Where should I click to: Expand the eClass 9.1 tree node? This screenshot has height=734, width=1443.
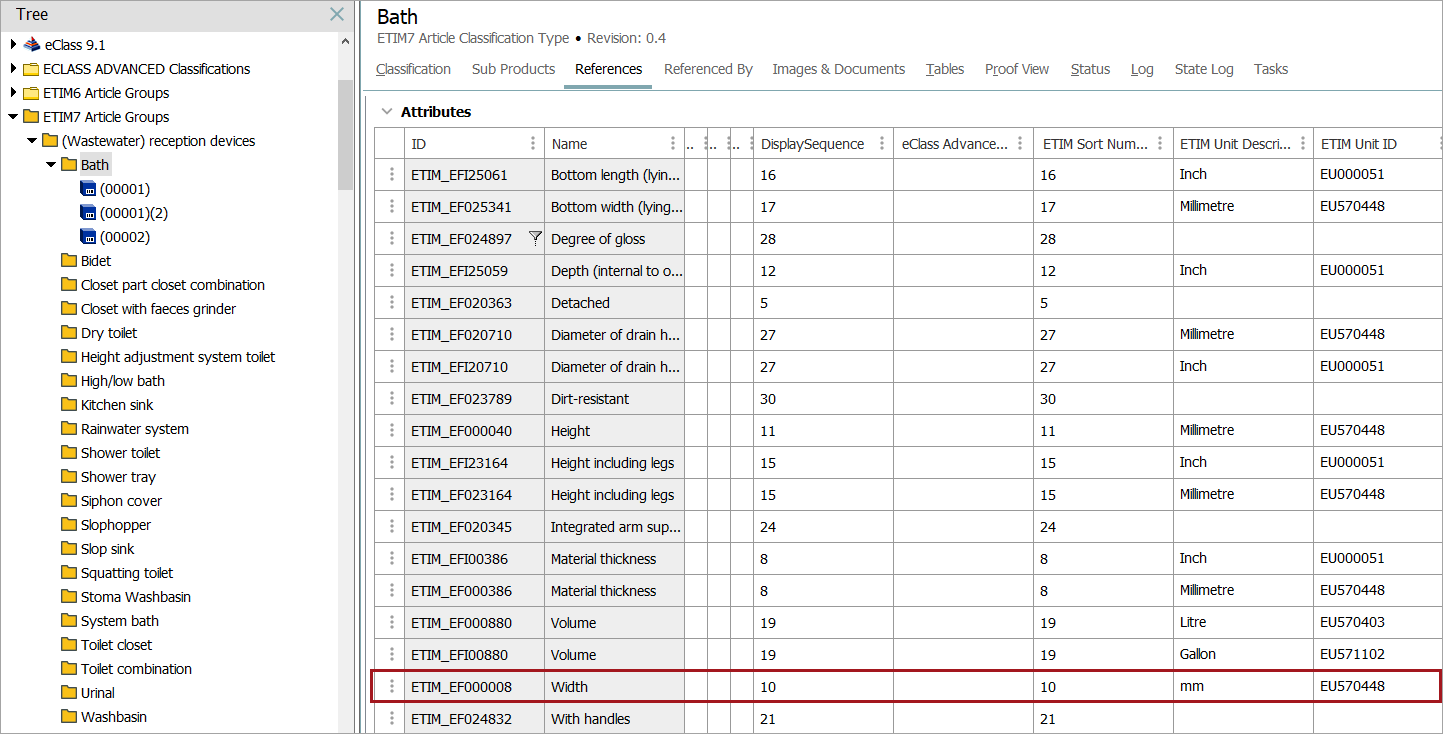[x=13, y=45]
